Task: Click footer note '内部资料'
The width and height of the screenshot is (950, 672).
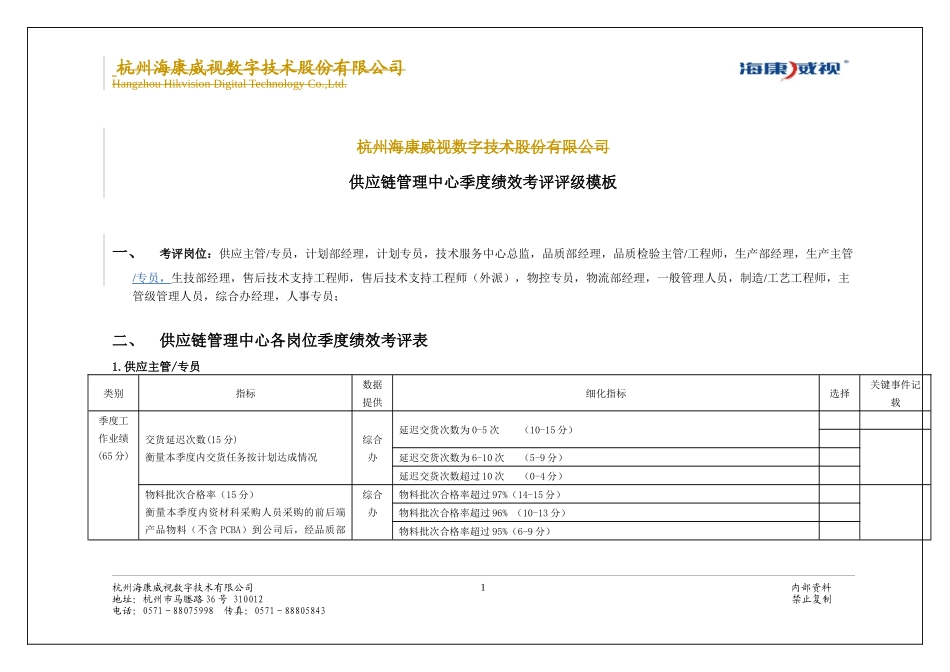Action: point(811,587)
